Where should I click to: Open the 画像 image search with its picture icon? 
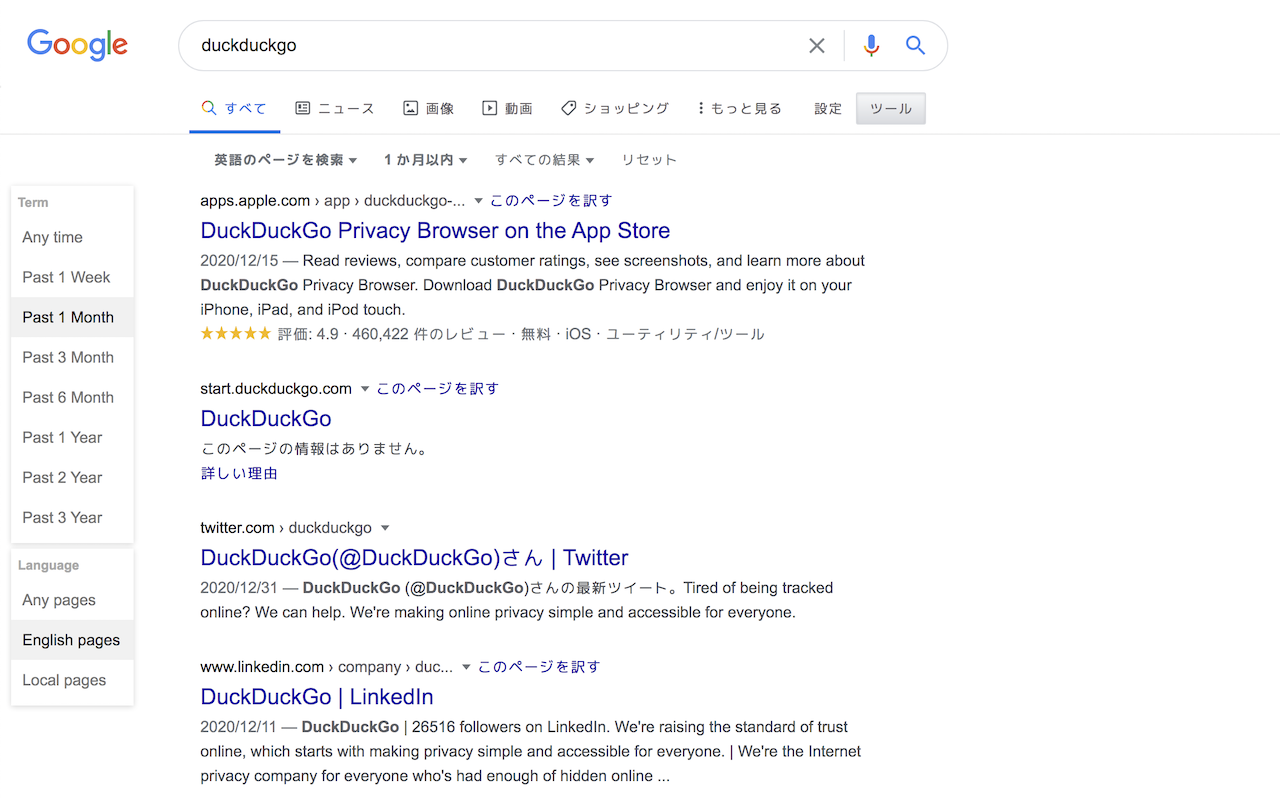tap(412, 107)
